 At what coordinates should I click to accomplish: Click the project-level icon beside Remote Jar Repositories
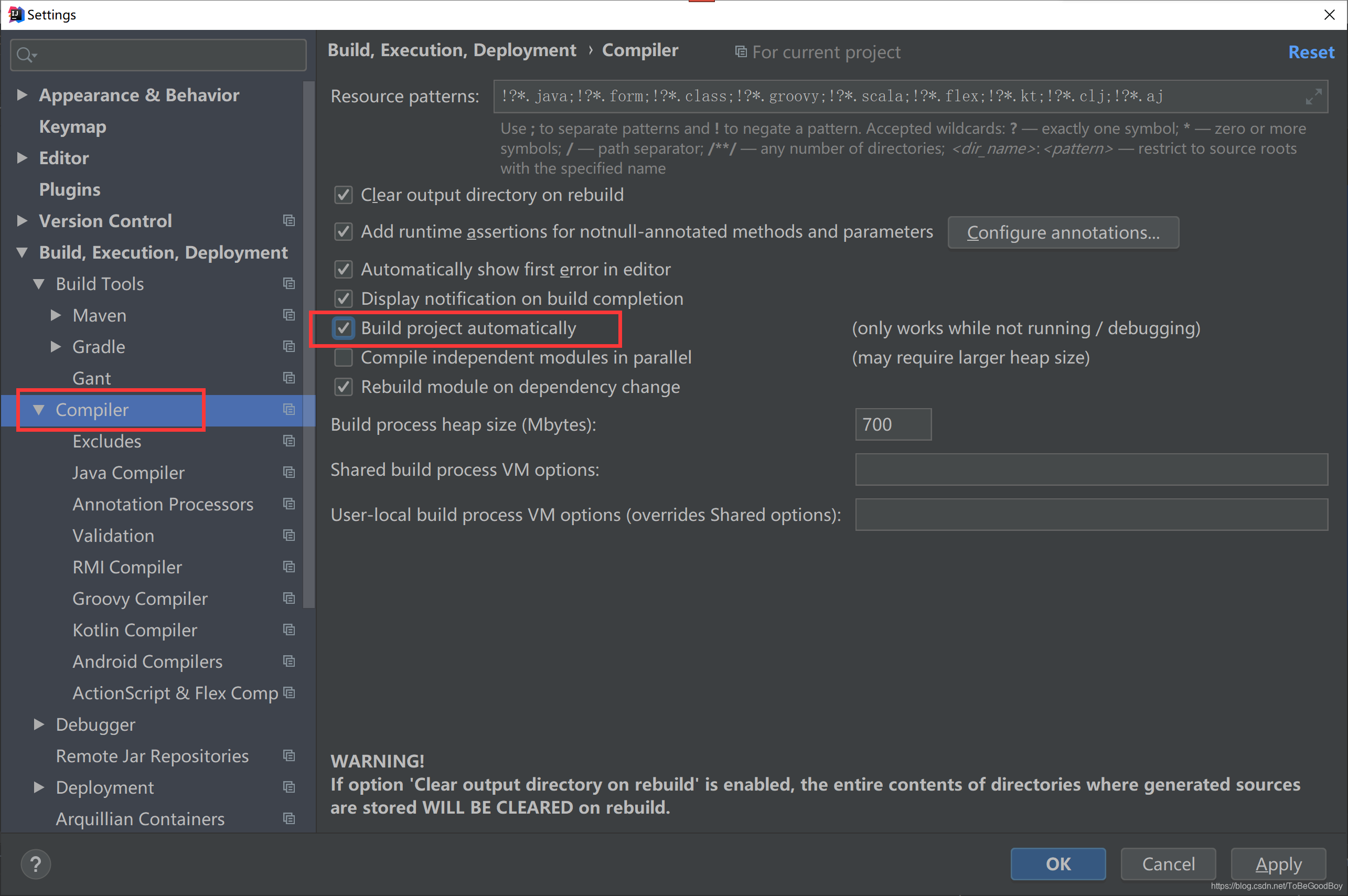289,755
